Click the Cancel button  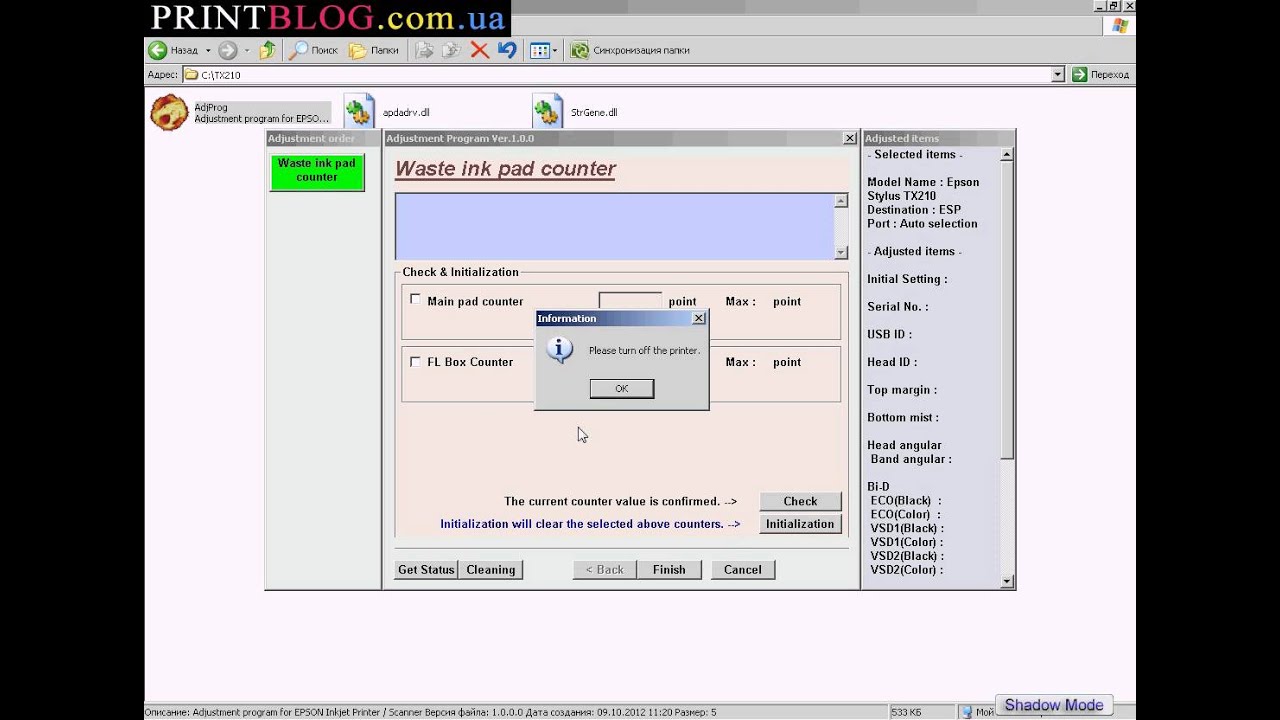pyautogui.click(x=743, y=569)
